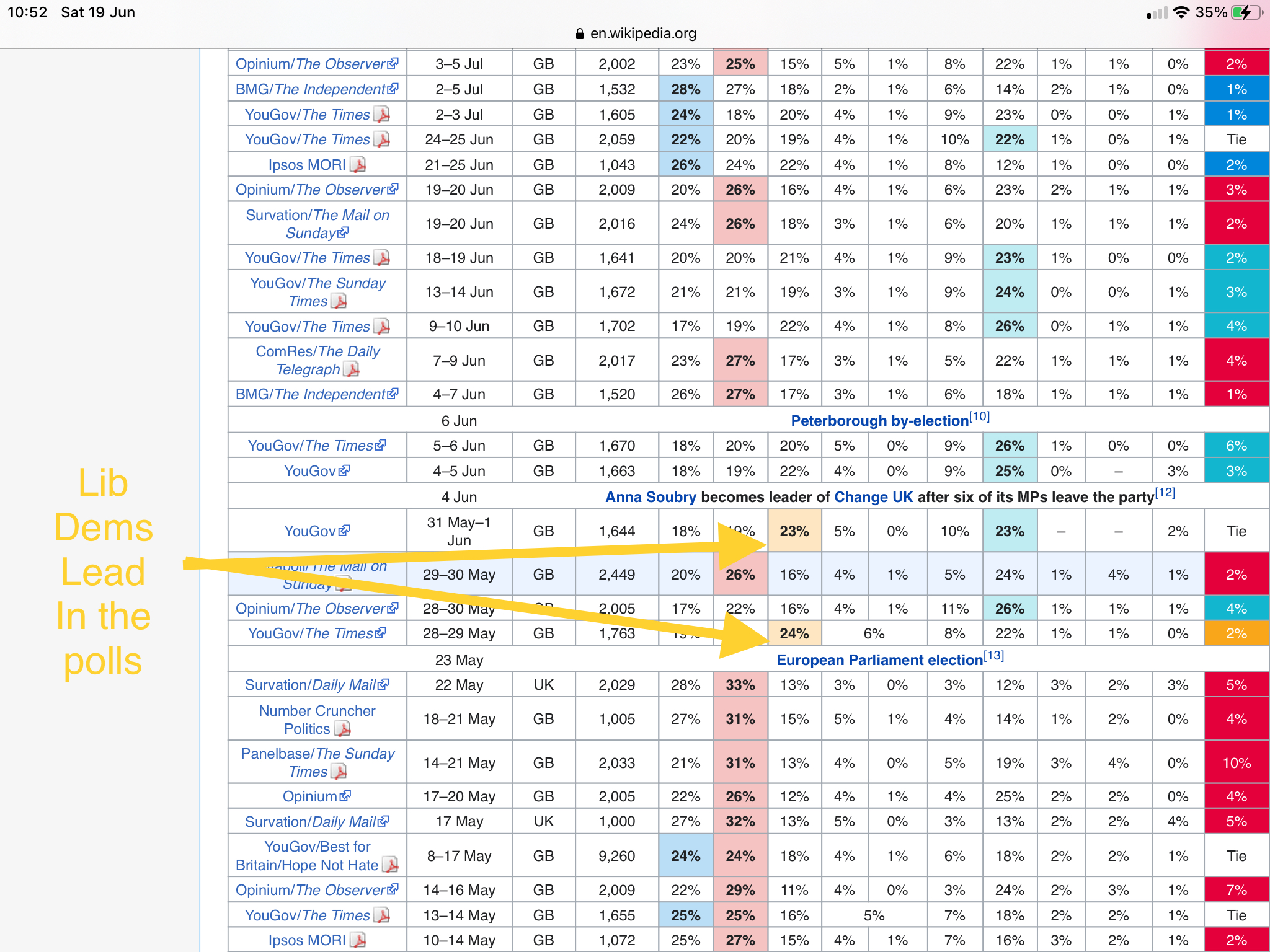Tap PDF icon next to Ipsos MORI 21–25 Jun
This screenshot has height=952, width=1270.
[358, 165]
